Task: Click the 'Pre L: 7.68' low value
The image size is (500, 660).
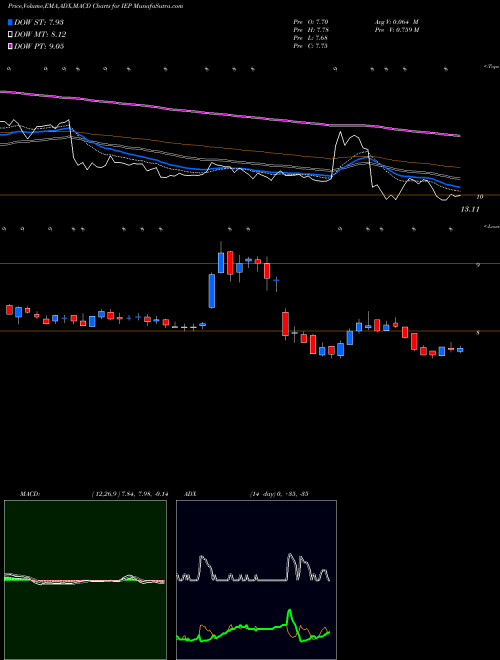Action: tap(311, 38)
